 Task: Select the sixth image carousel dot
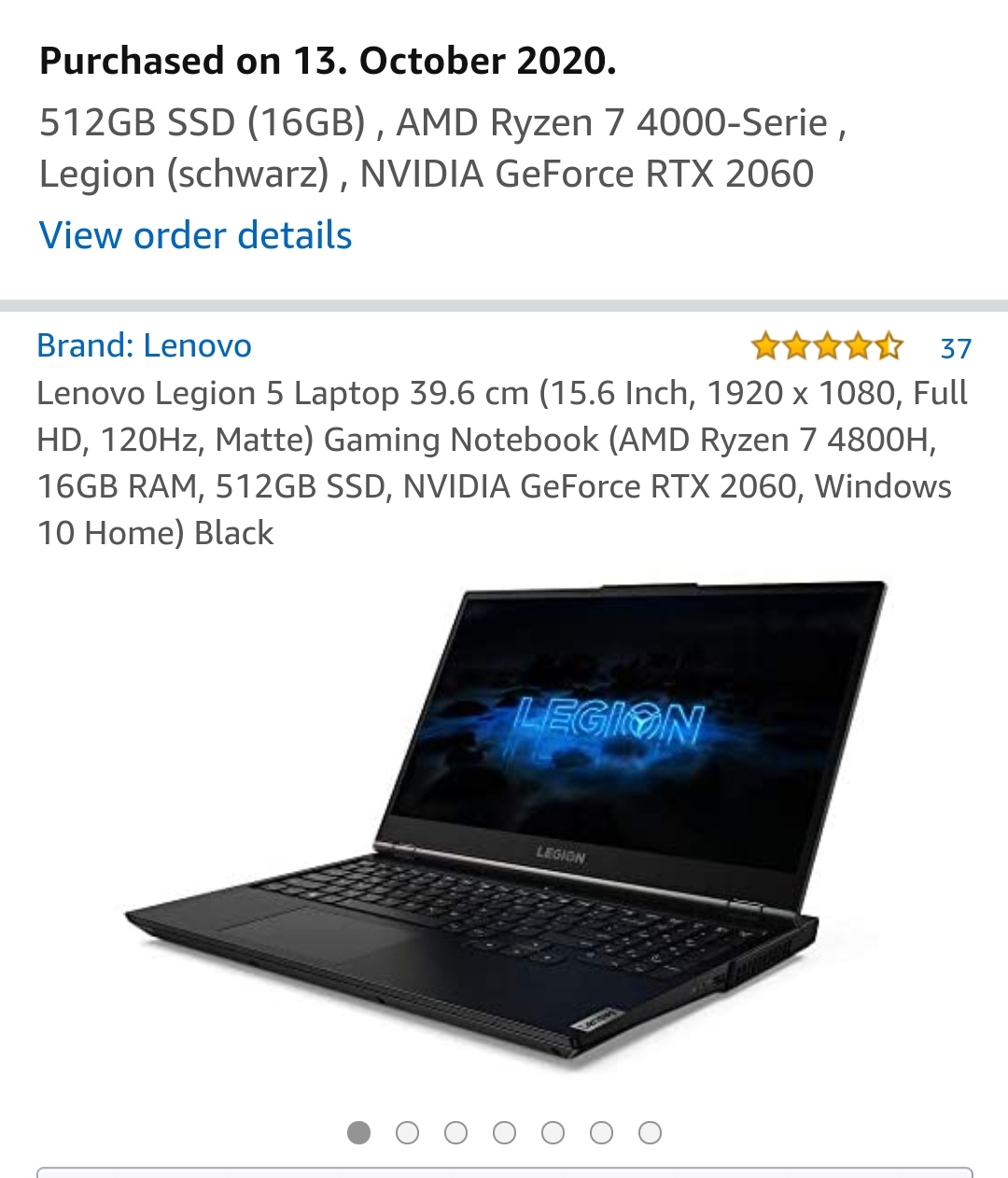pyautogui.click(x=601, y=1132)
